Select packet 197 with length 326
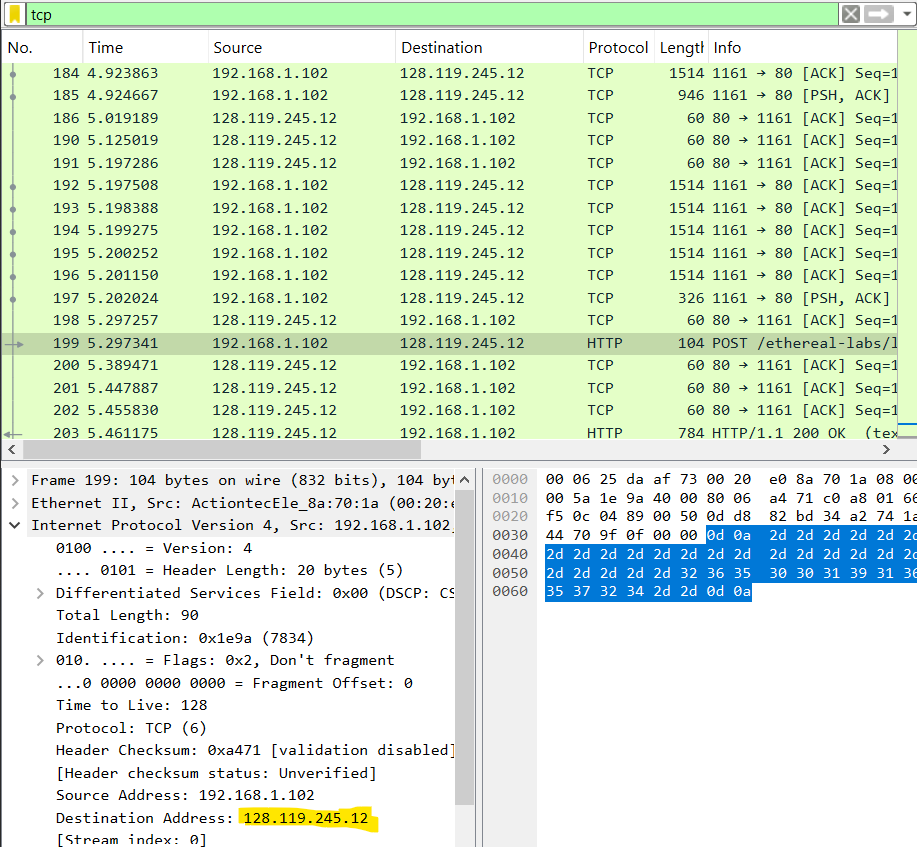 pos(449,298)
